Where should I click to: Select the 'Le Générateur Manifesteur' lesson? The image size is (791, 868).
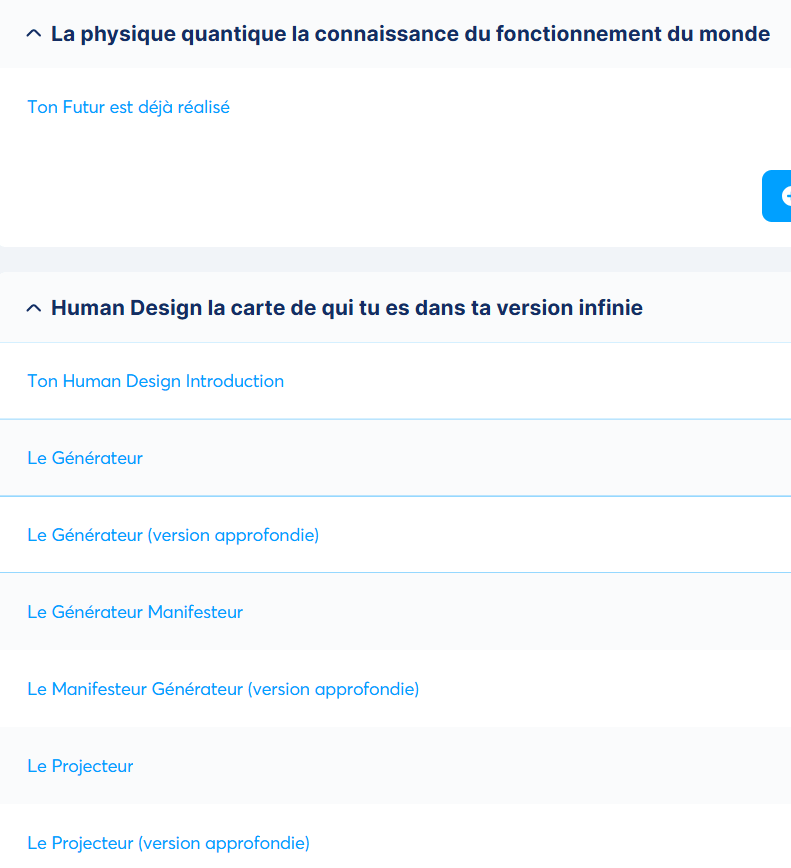coord(135,612)
